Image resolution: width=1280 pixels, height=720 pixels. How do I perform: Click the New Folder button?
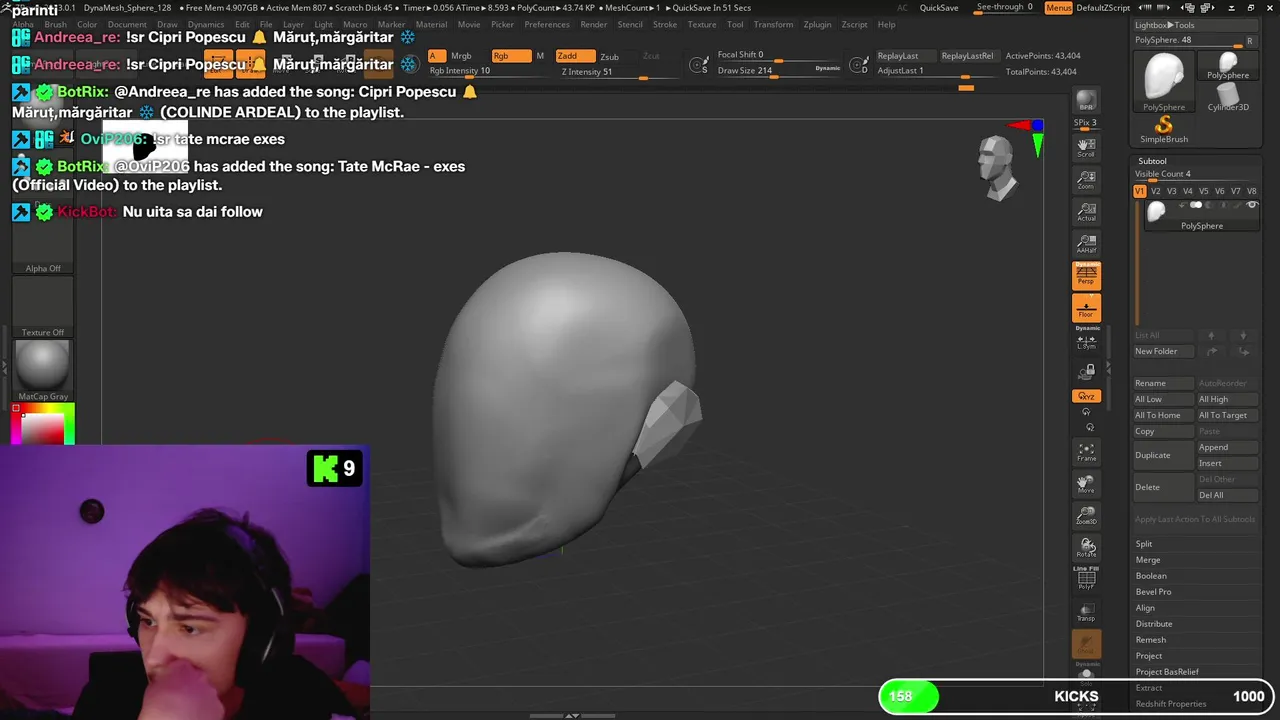1163,351
